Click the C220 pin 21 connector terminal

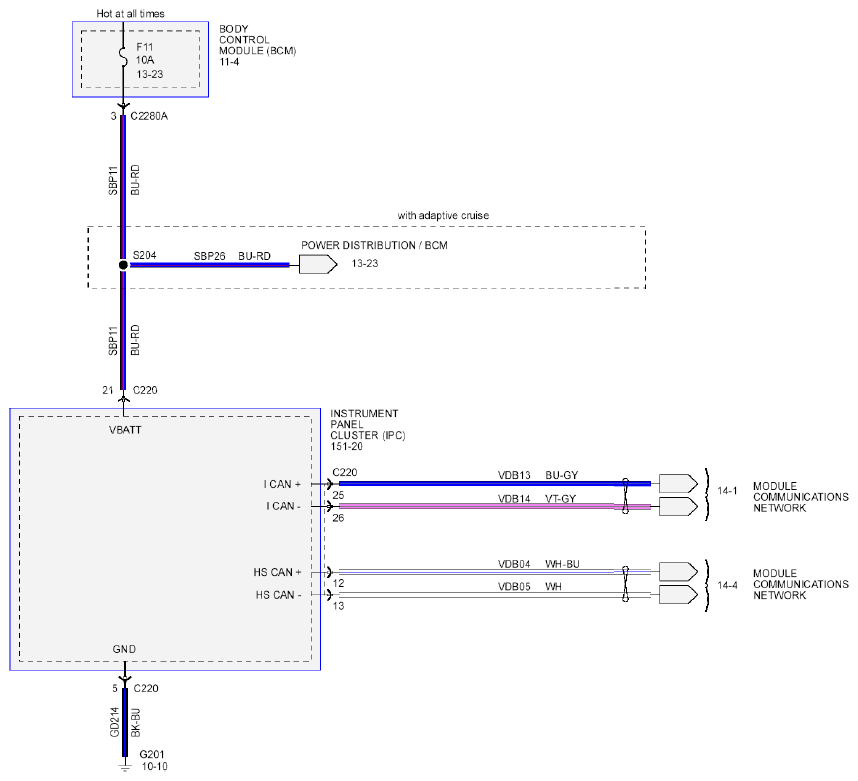click(x=124, y=399)
